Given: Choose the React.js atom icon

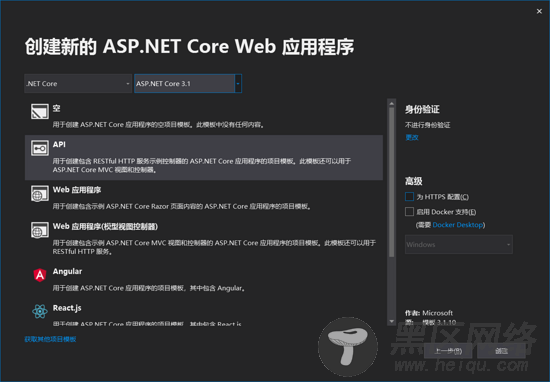Looking at the screenshot, I should point(40,311).
